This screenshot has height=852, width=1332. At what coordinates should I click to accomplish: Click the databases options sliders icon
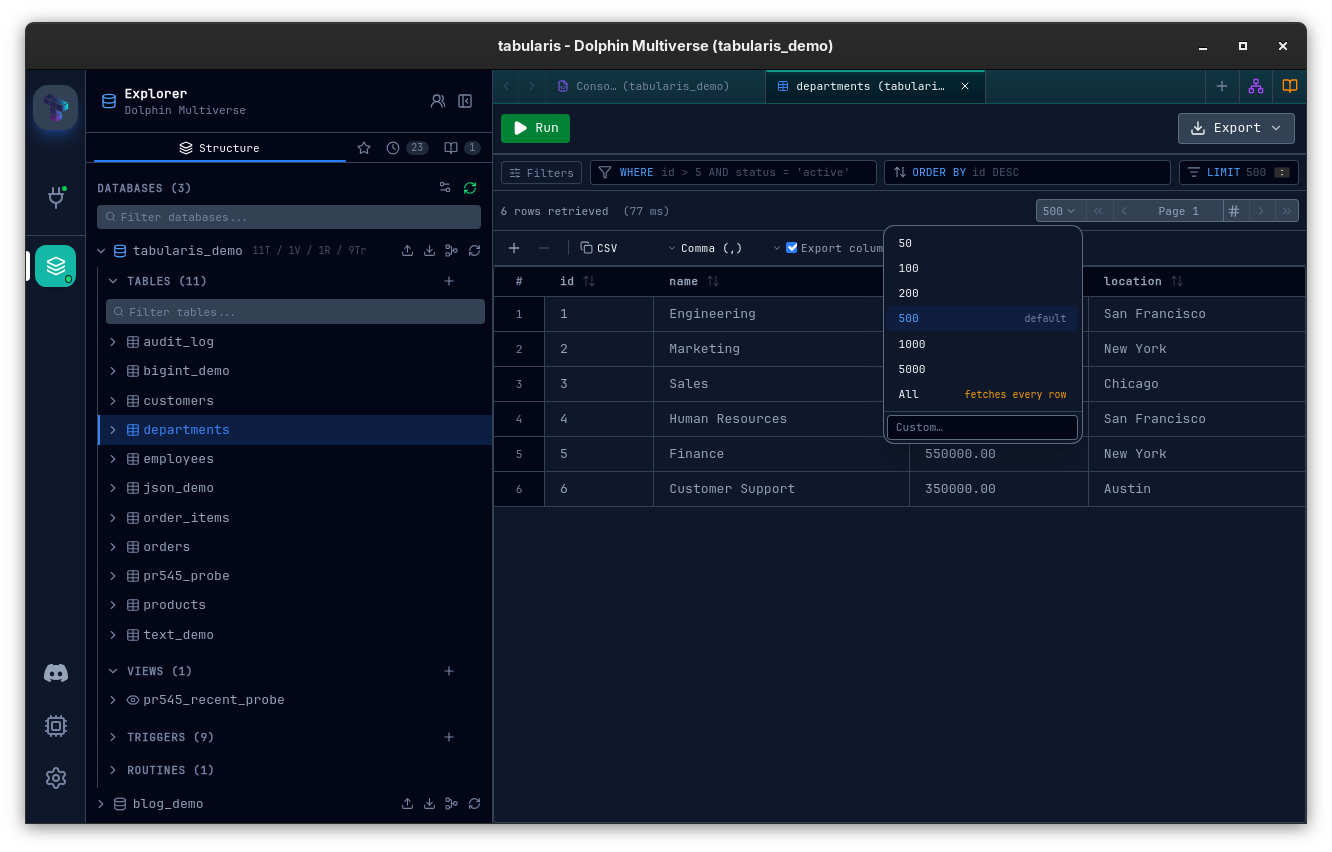(x=445, y=188)
